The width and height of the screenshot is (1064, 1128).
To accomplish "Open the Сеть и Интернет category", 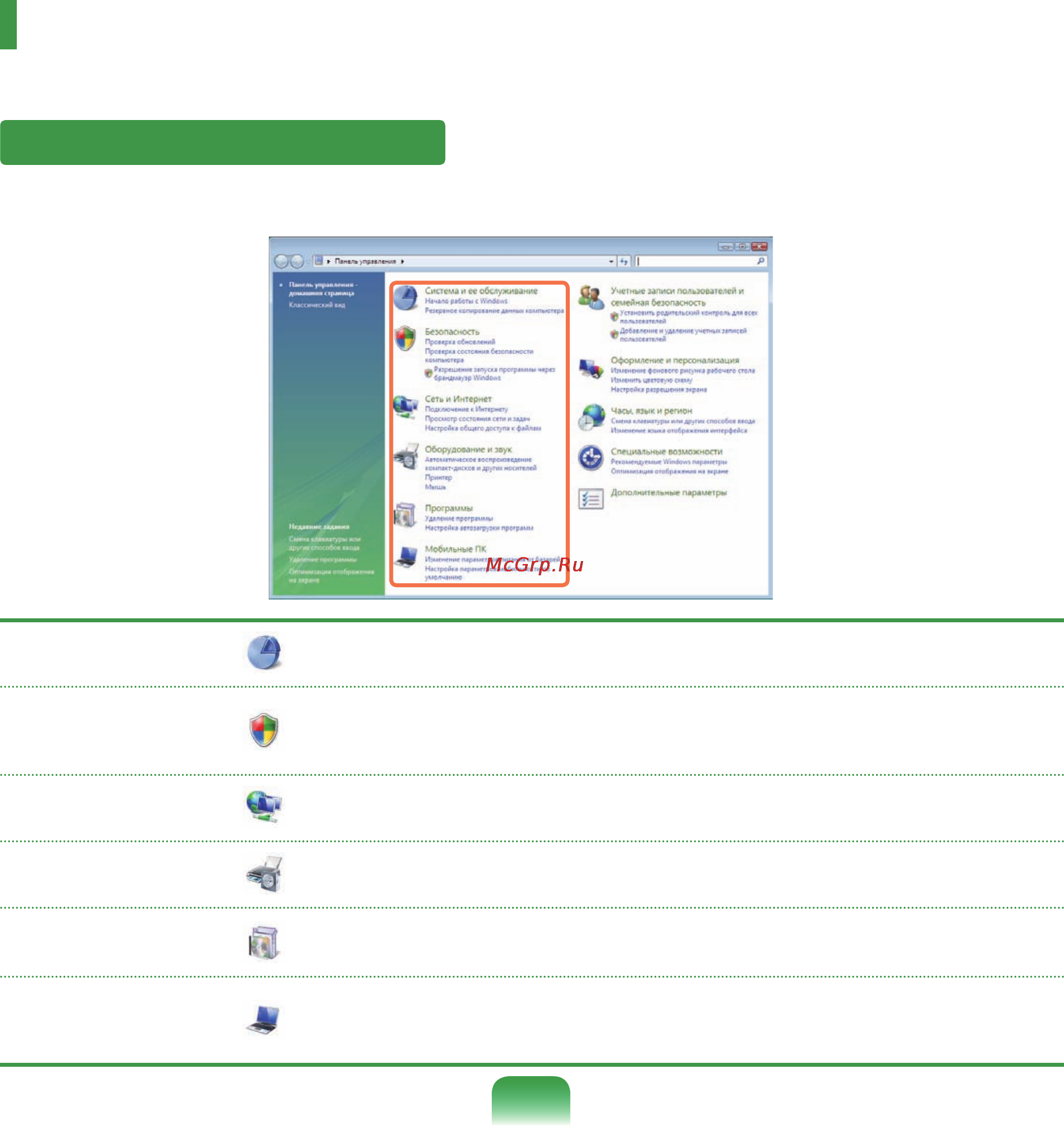I will click(458, 399).
